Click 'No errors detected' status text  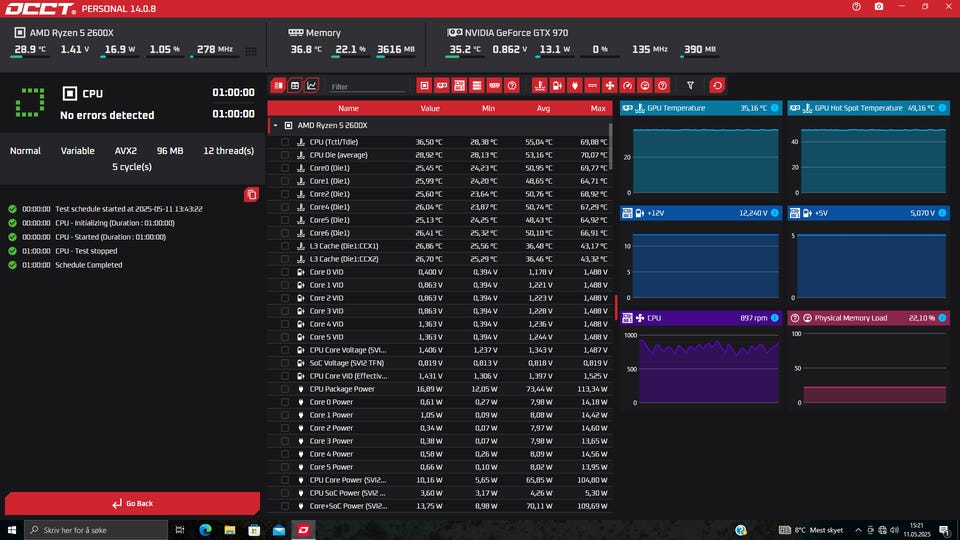coord(107,115)
